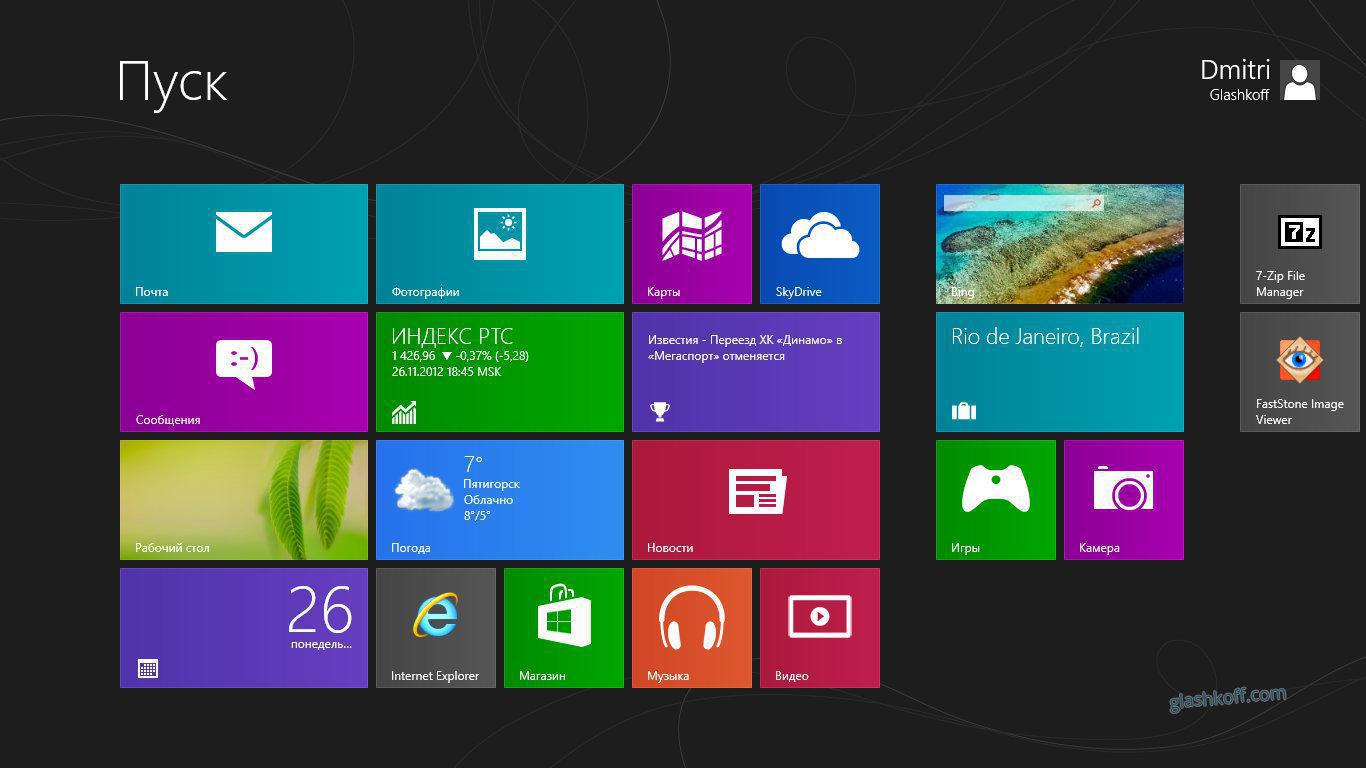Open the Фотографии photos tile

pos(500,244)
